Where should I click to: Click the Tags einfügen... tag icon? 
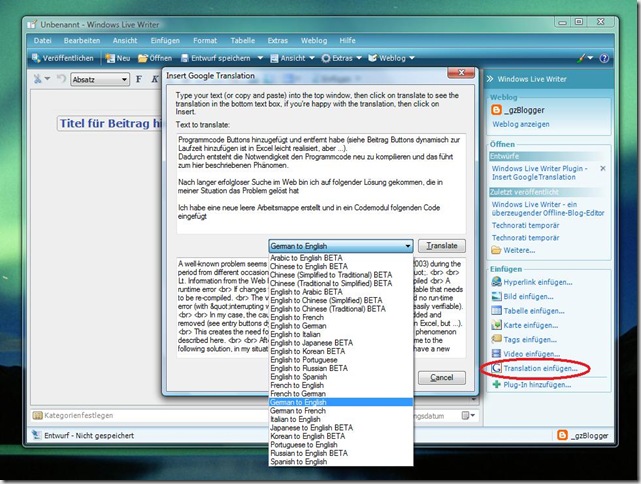pyautogui.click(x=496, y=339)
